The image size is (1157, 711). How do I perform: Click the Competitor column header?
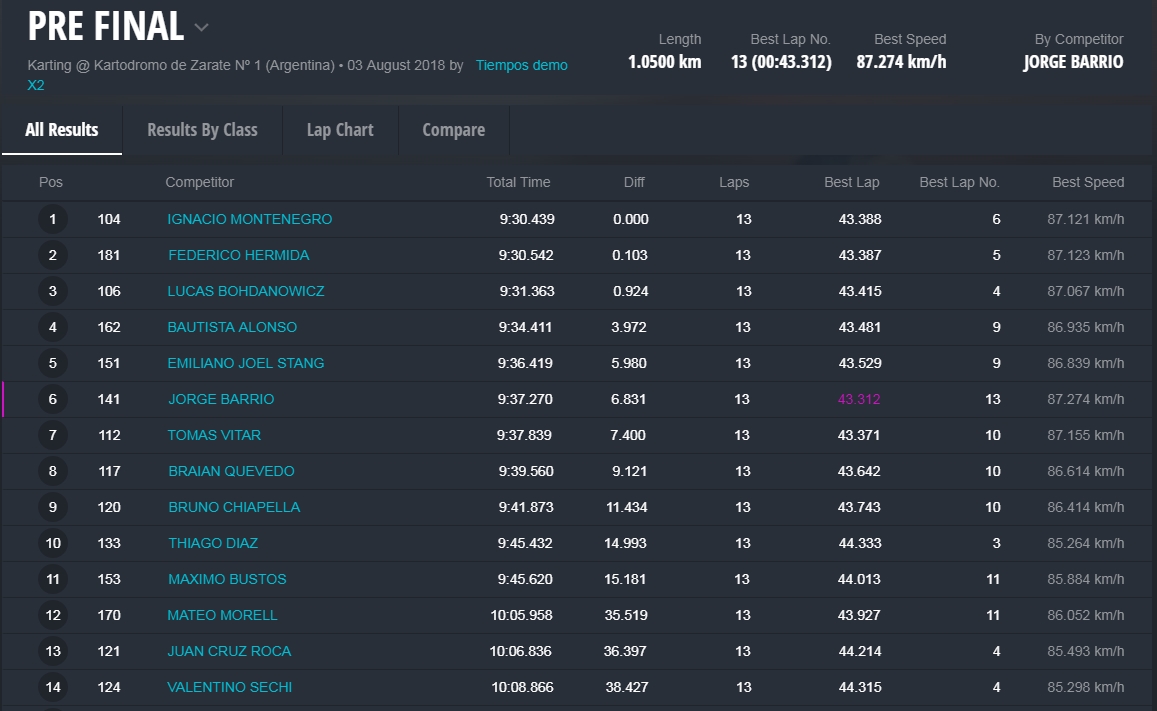tap(199, 182)
